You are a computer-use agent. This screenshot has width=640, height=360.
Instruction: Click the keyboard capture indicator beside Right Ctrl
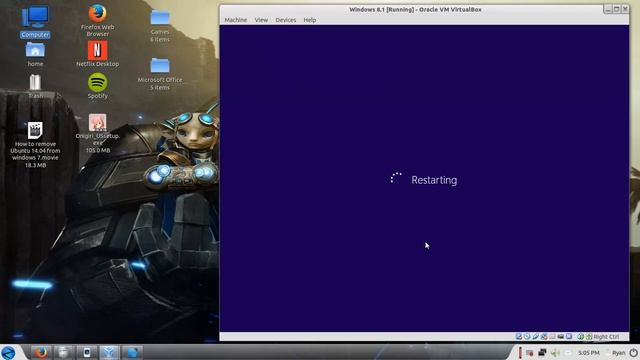coord(589,337)
